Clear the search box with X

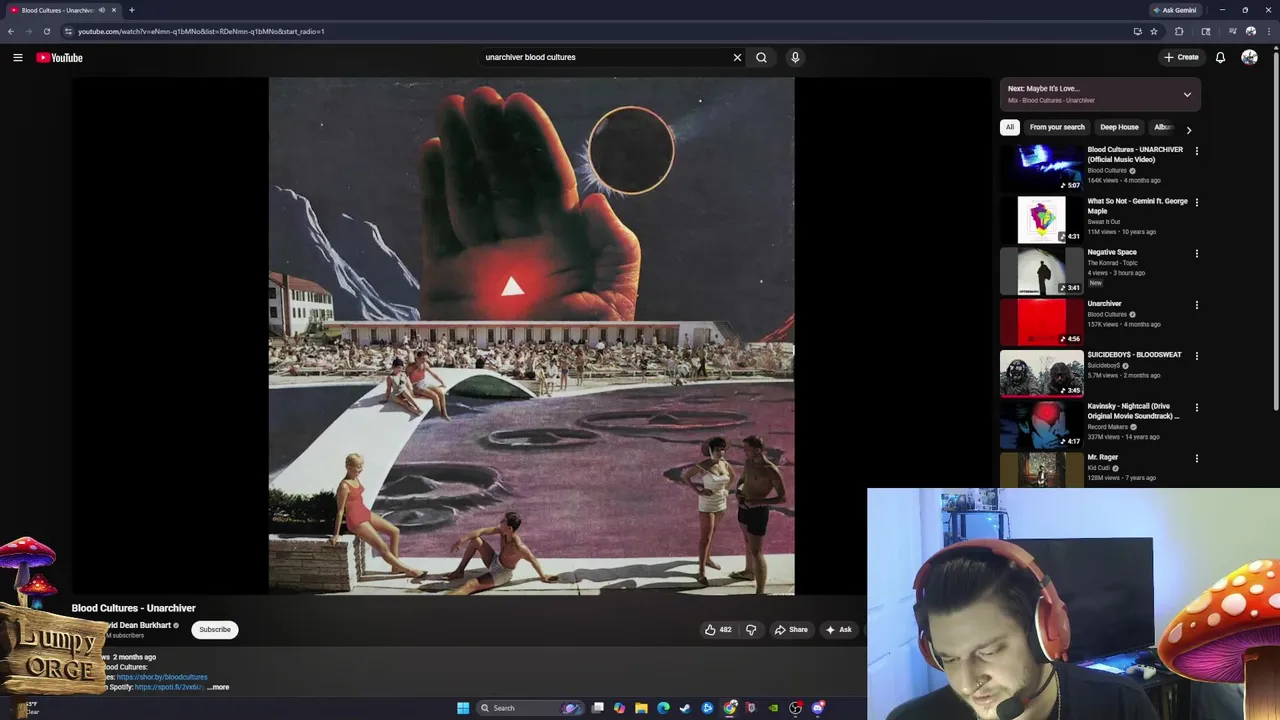737,57
